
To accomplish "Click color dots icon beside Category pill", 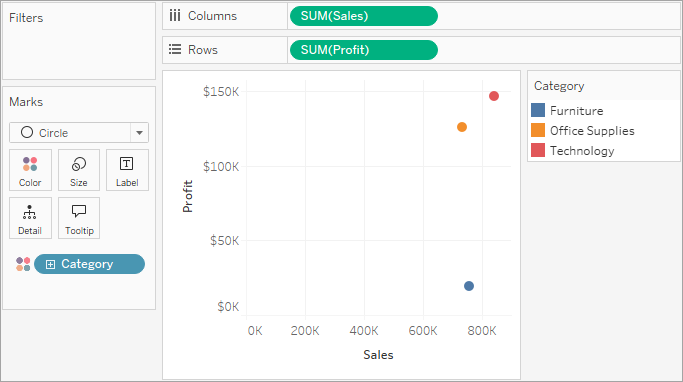I will [23, 264].
